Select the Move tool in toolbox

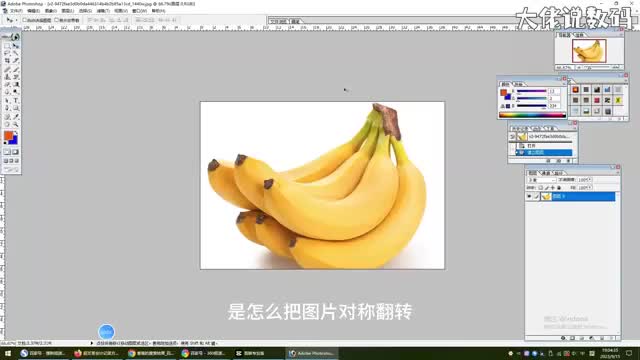[16, 45]
